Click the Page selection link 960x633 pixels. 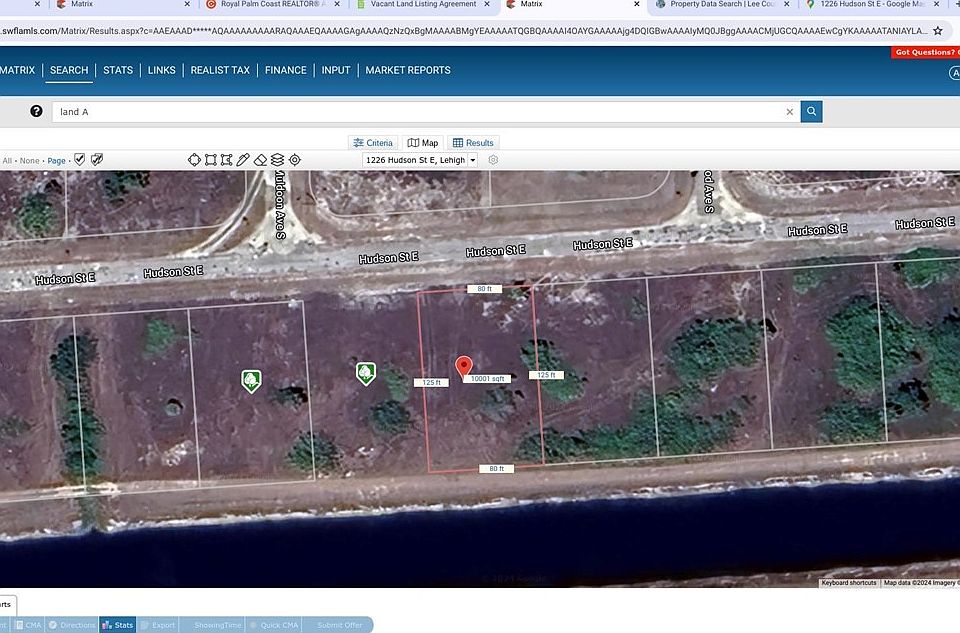(x=56, y=161)
